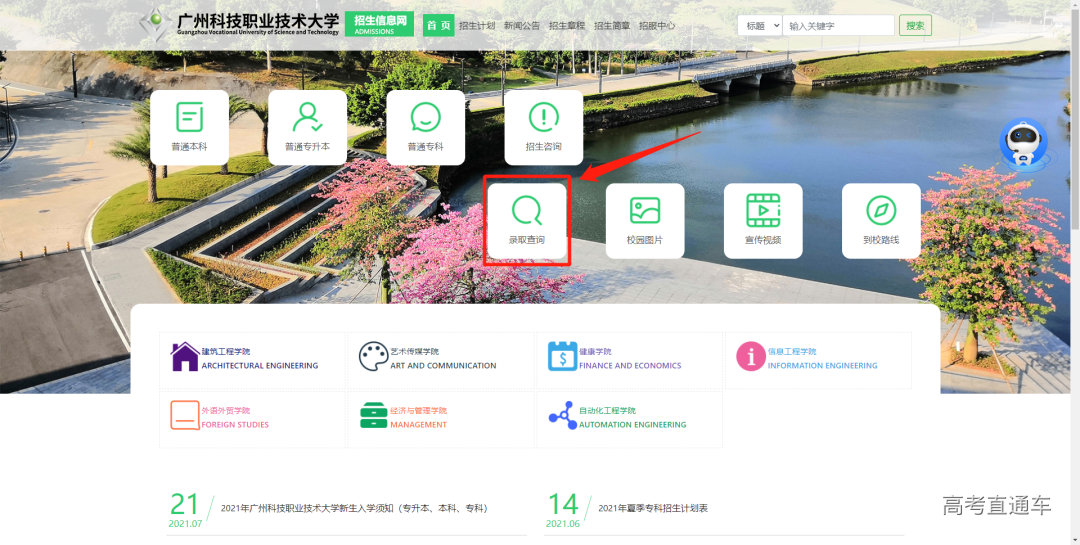Open the ART AND COMMUNICATION college link
1080x545 pixels.
pos(443,366)
